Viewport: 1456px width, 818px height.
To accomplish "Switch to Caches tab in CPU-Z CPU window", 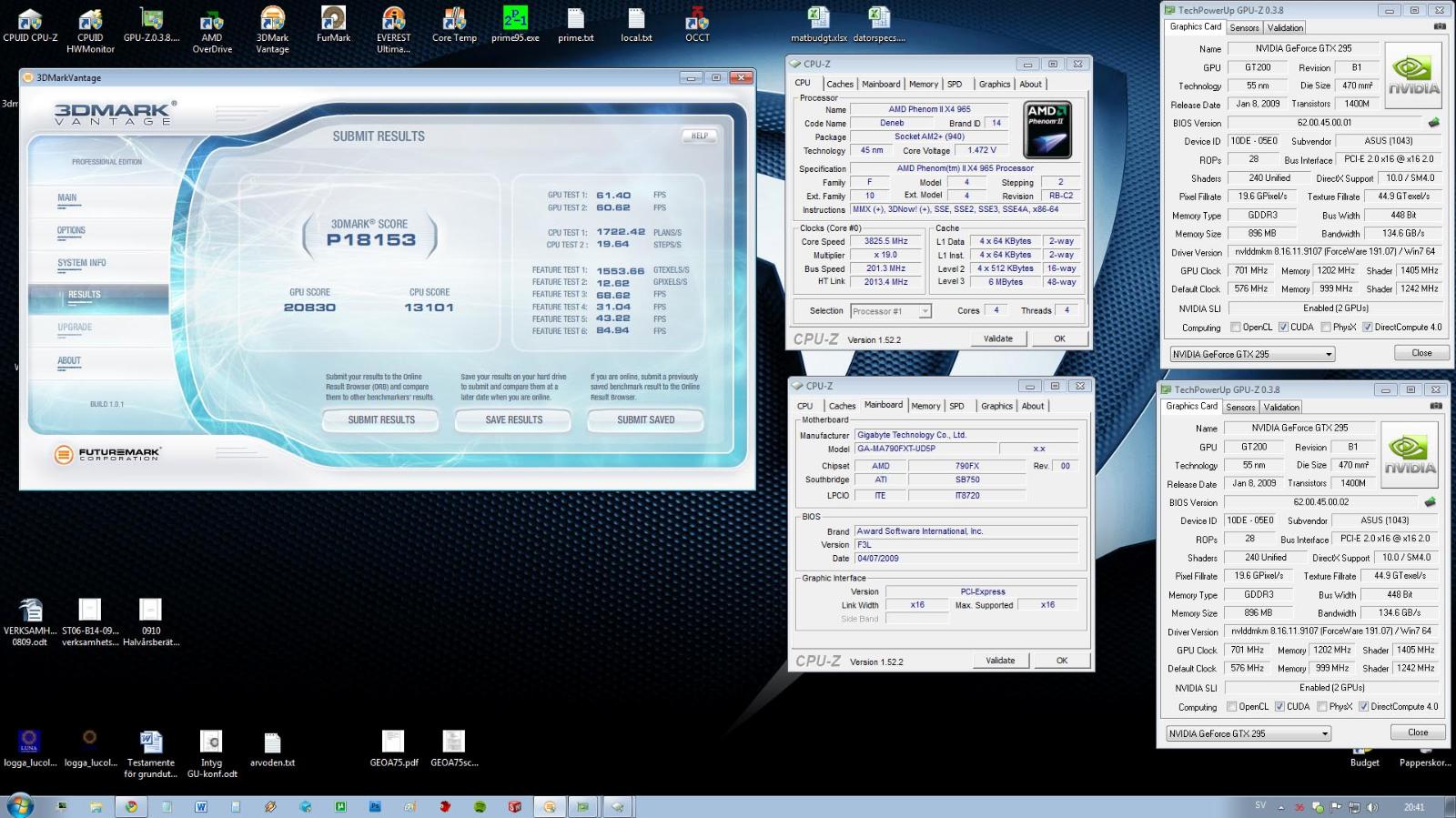I will 840,84.
